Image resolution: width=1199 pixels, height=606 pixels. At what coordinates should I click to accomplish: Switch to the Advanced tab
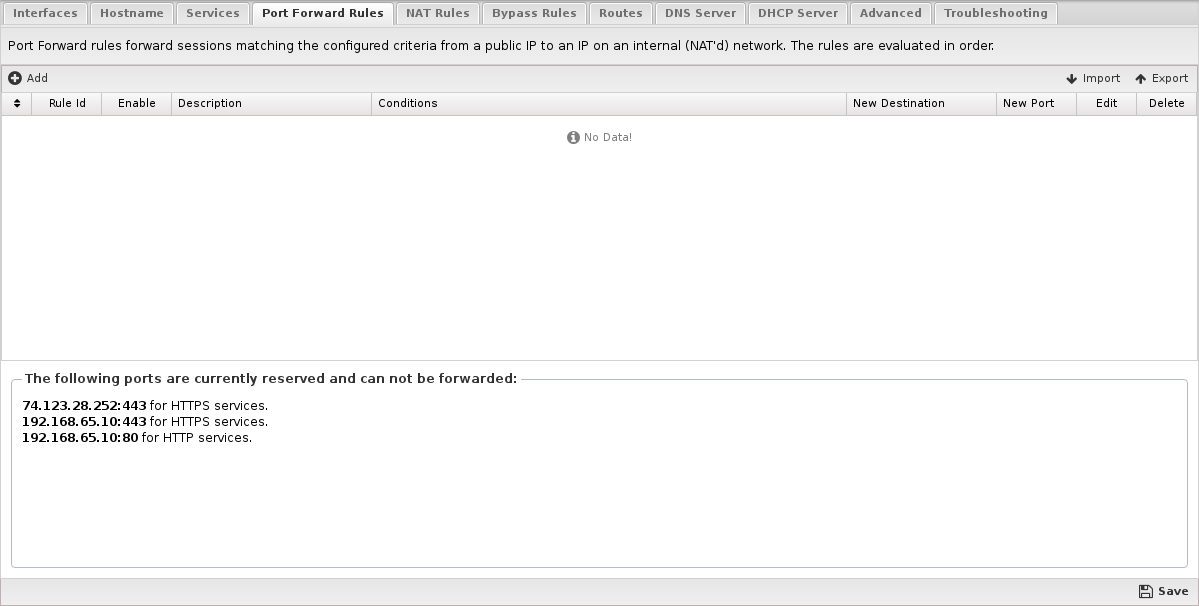(890, 13)
